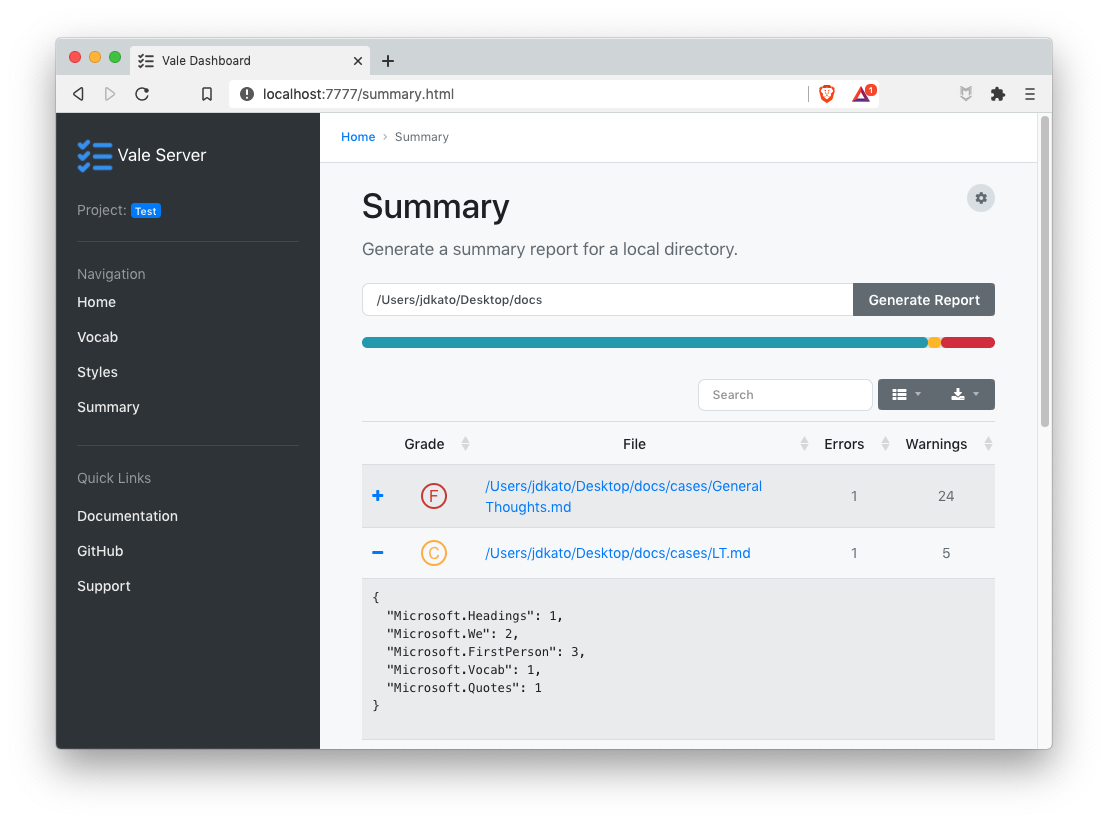Open the Documentation quick link
This screenshot has width=1108, height=823.
(x=127, y=516)
